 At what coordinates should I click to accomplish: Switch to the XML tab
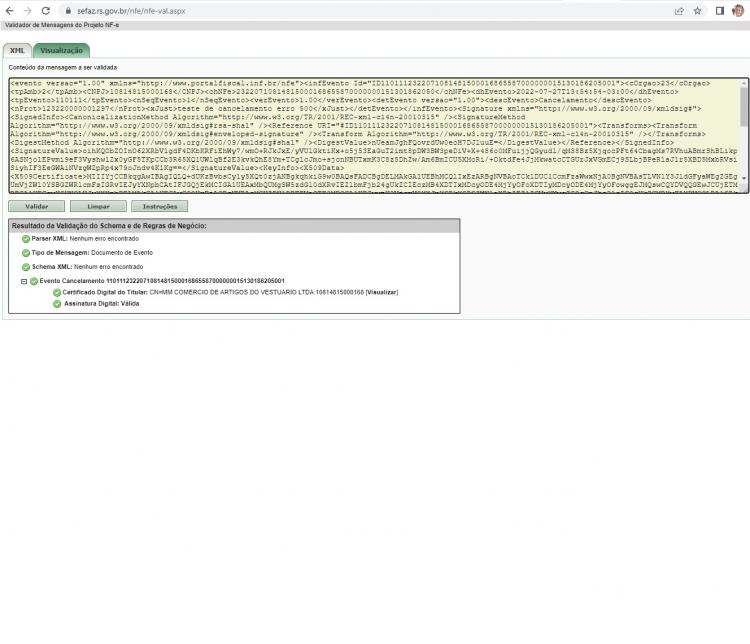click(x=17, y=50)
